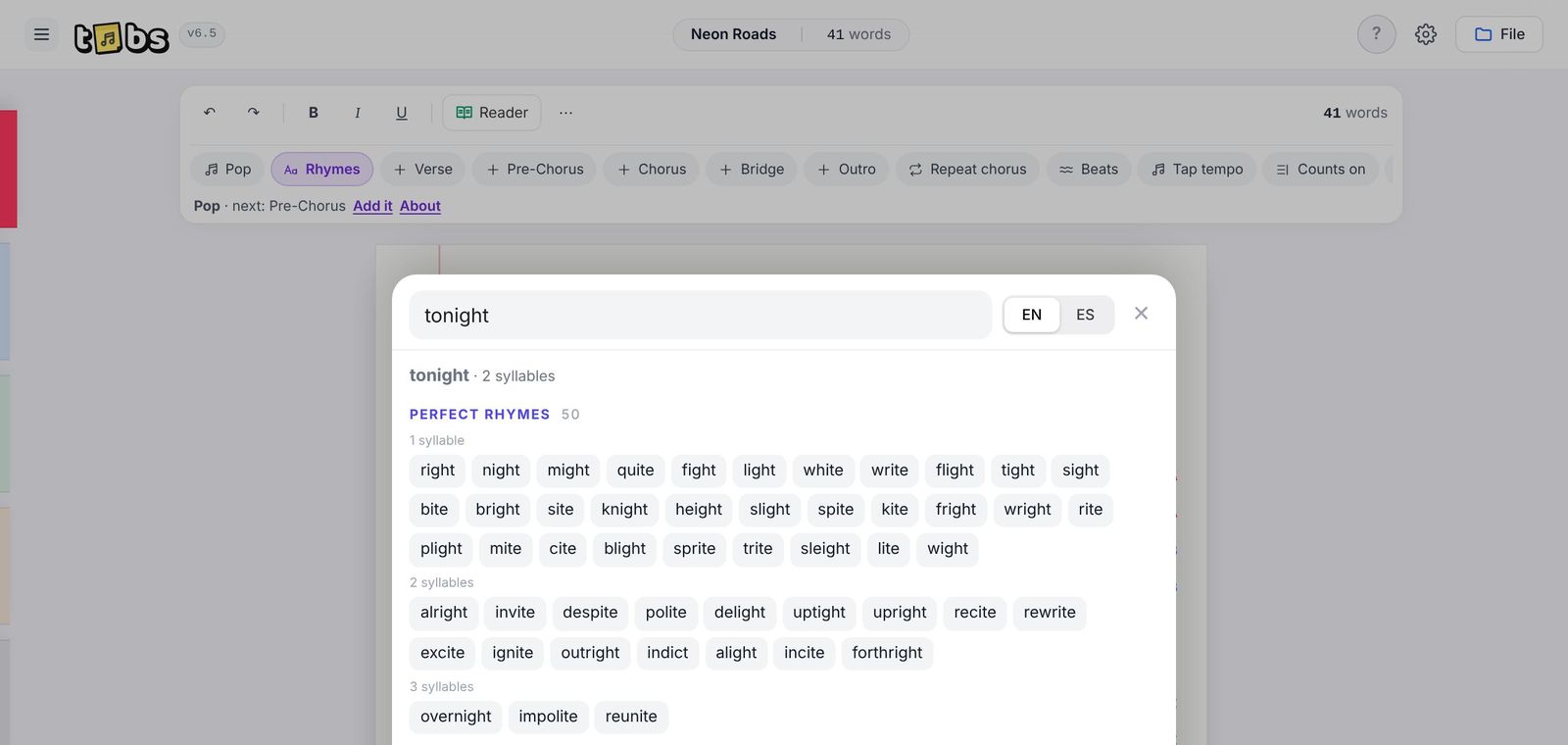Click the redo arrow icon
This screenshot has width=1568, height=745.
253,113
